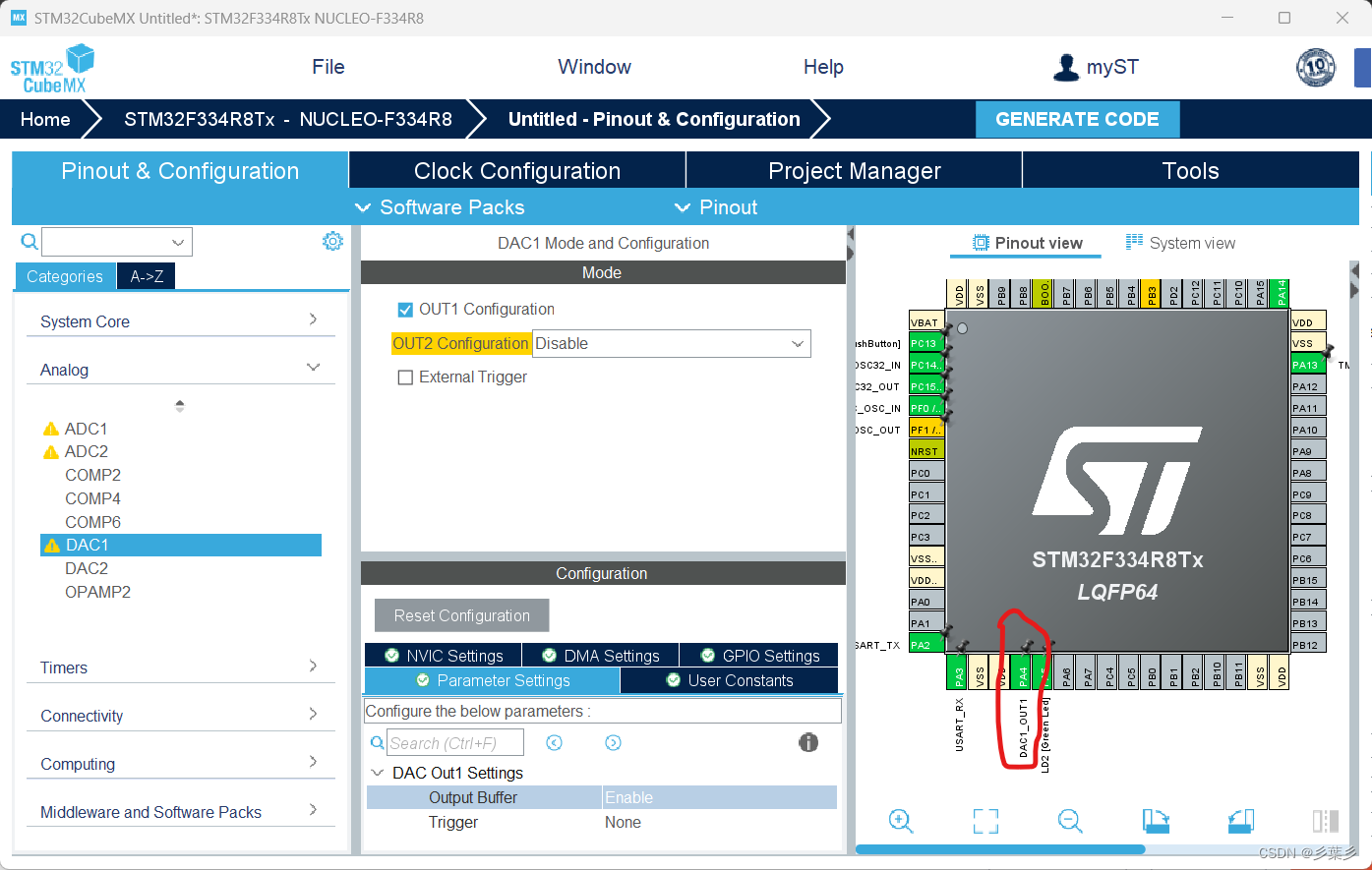The height and width of the screenshot is (870, 1372).
Task: Click Output Buffer Enable value
Action: click(719, 797)
